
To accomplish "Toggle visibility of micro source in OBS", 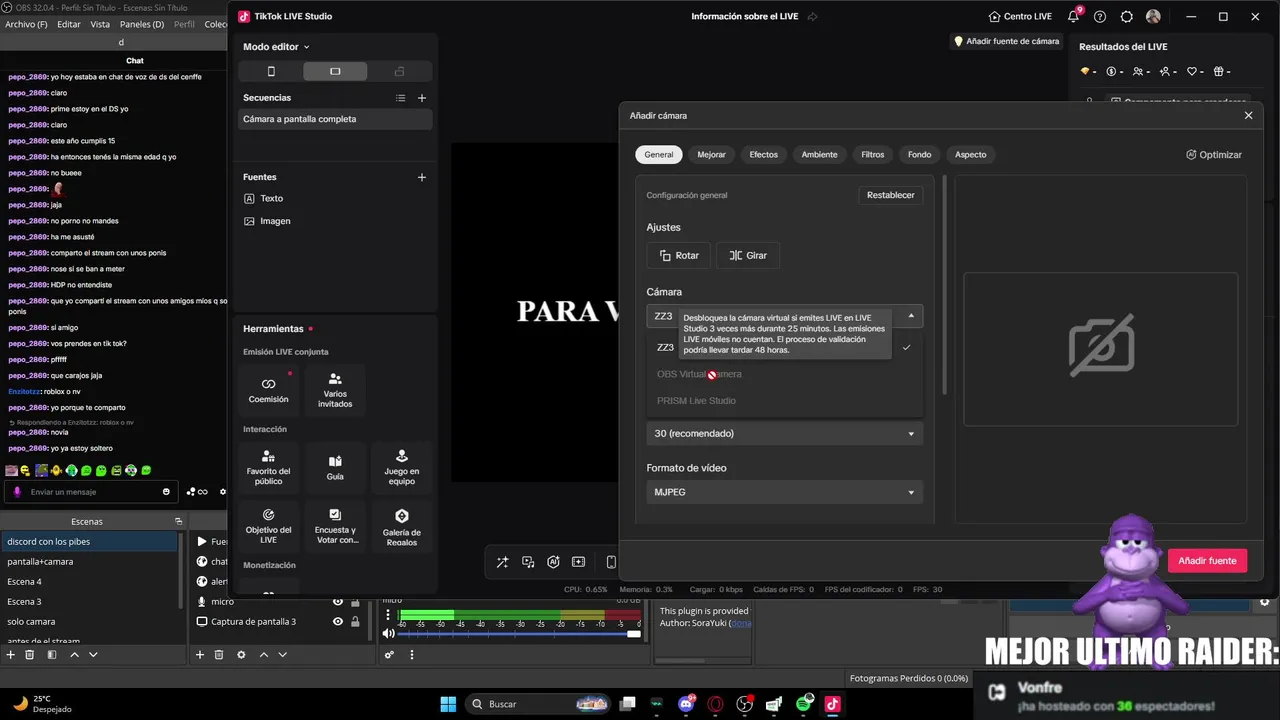I will [x=338, y=602].
